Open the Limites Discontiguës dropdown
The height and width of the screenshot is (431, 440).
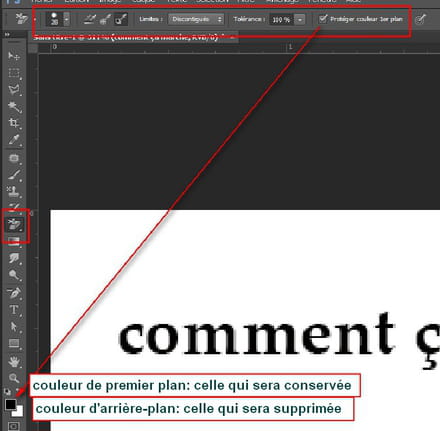pyautogui.click(x=196, y=19)
